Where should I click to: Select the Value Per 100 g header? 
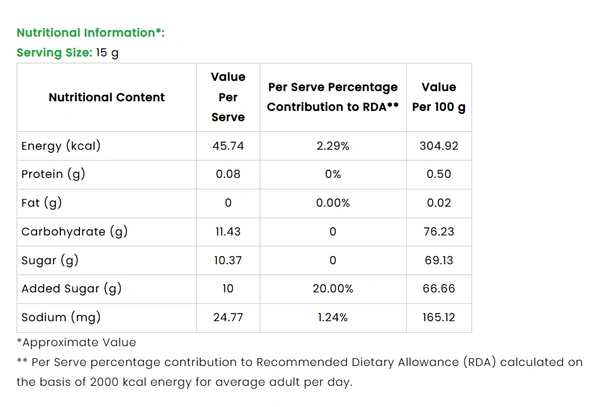tap(439, 97)
